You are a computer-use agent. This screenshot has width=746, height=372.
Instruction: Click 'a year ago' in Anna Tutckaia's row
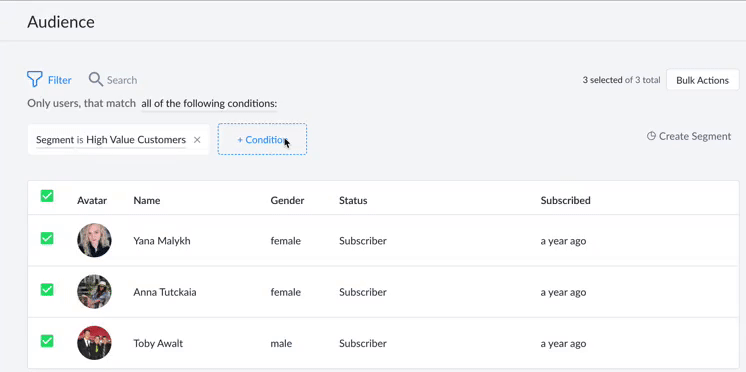coord(563,292)
